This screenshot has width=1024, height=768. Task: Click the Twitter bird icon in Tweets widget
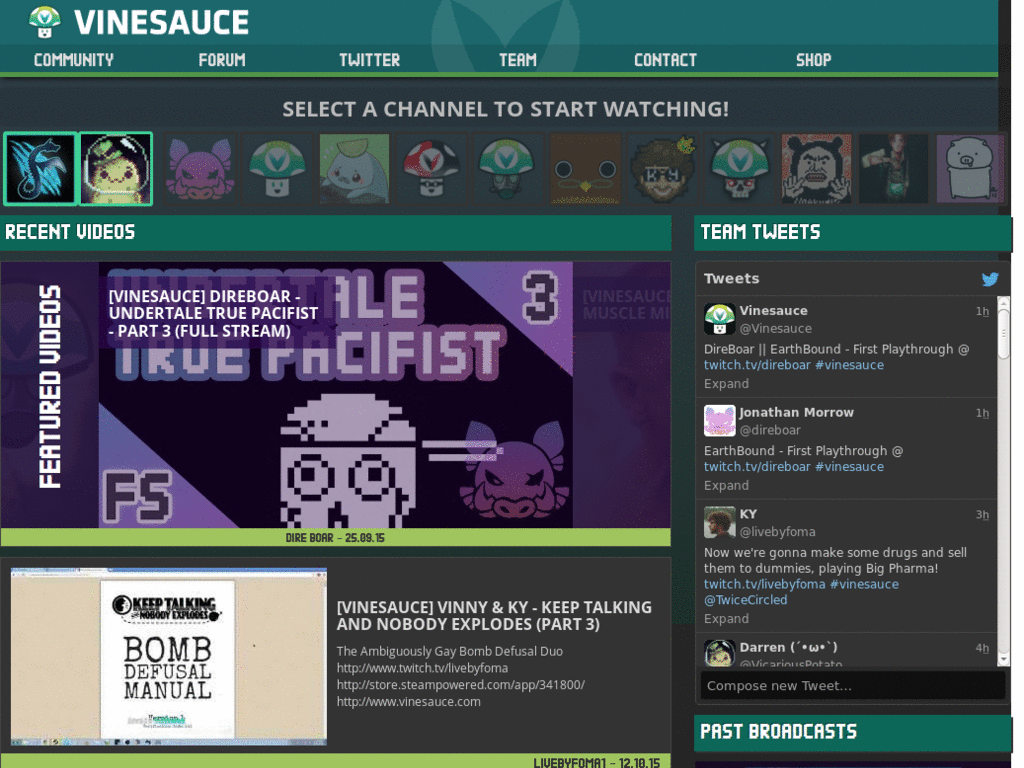click(x=990, y=279)
